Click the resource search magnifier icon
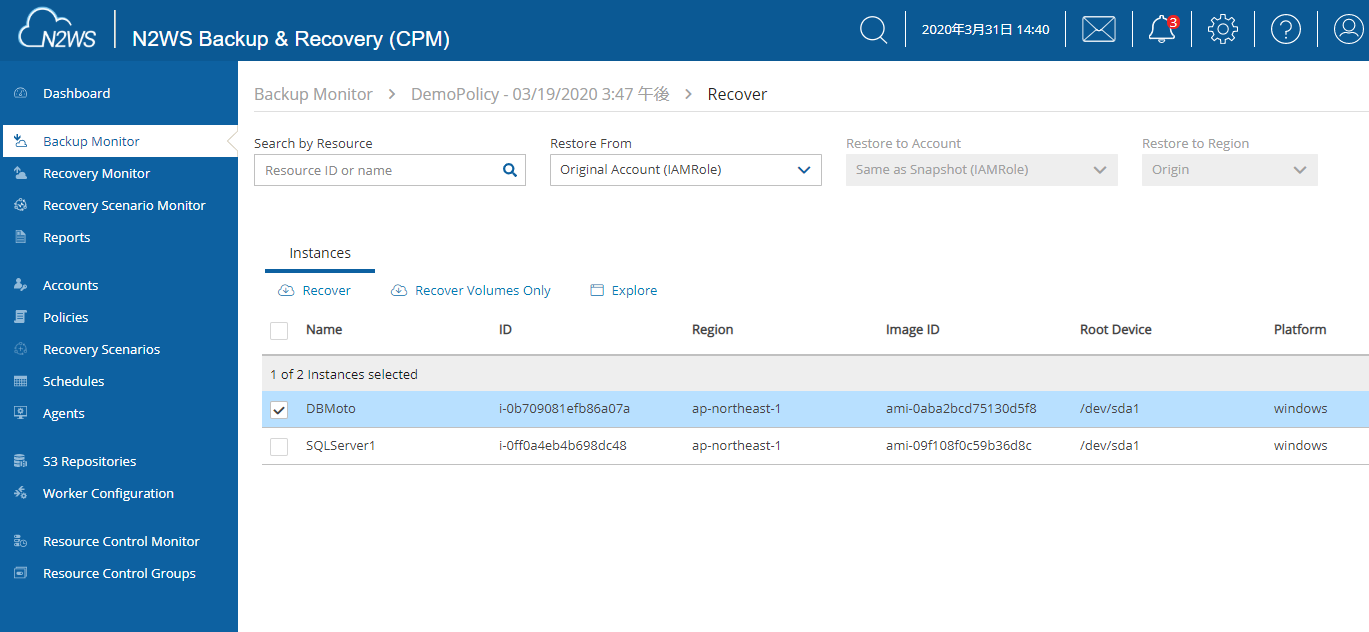 point(510,170)
